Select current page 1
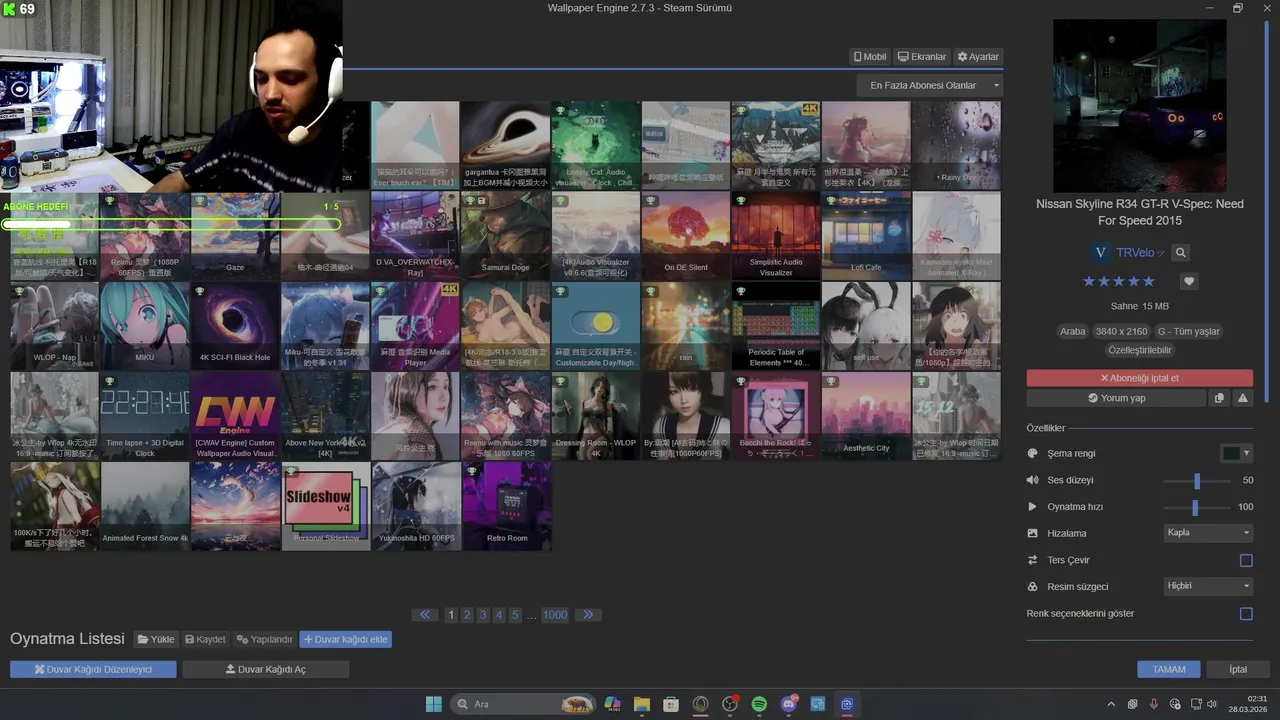Viewport: 1280px width, 720px height. coord(452,615)
